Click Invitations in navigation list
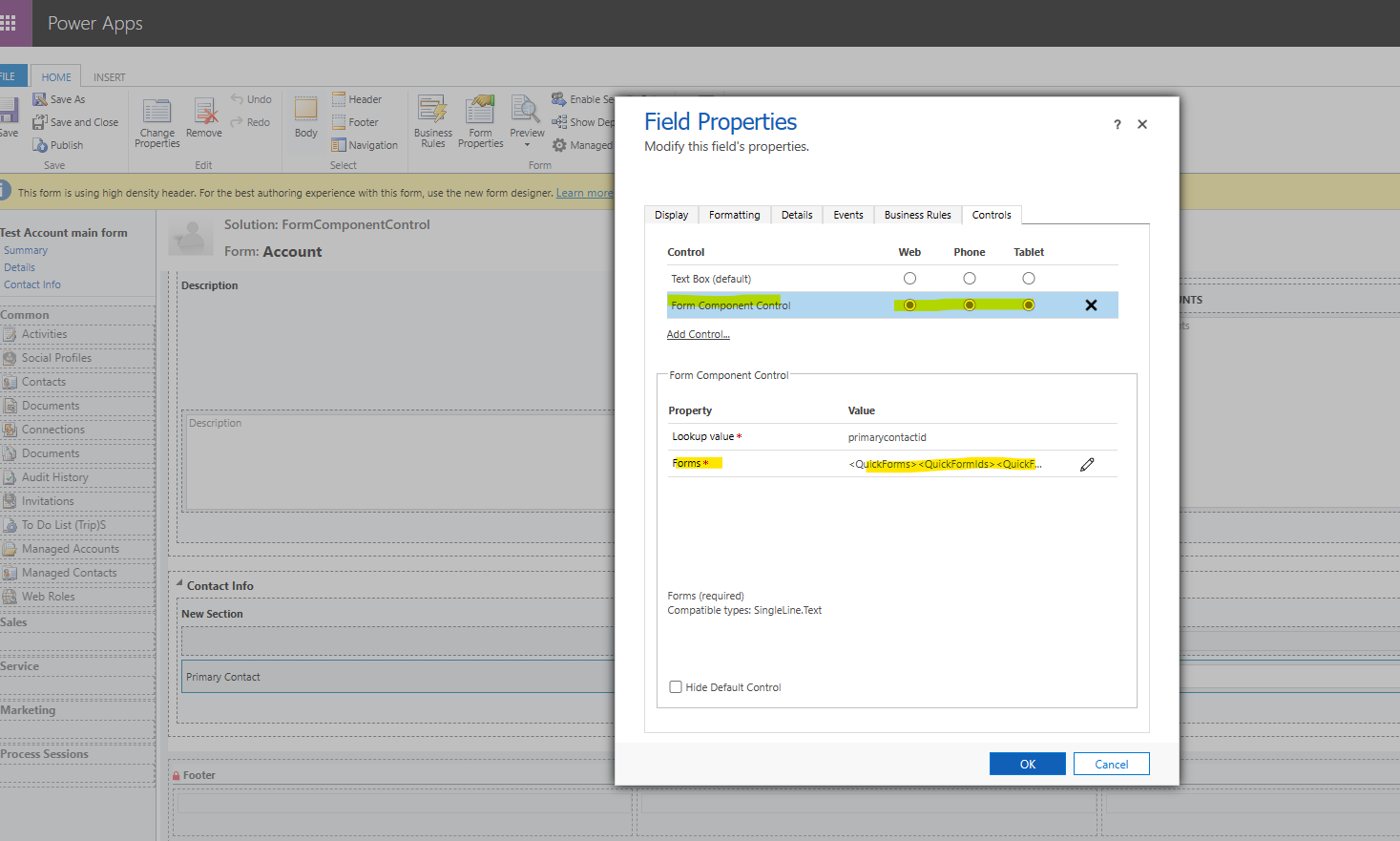The width and height of the screenshot is (1400, 841). point(48,501)
